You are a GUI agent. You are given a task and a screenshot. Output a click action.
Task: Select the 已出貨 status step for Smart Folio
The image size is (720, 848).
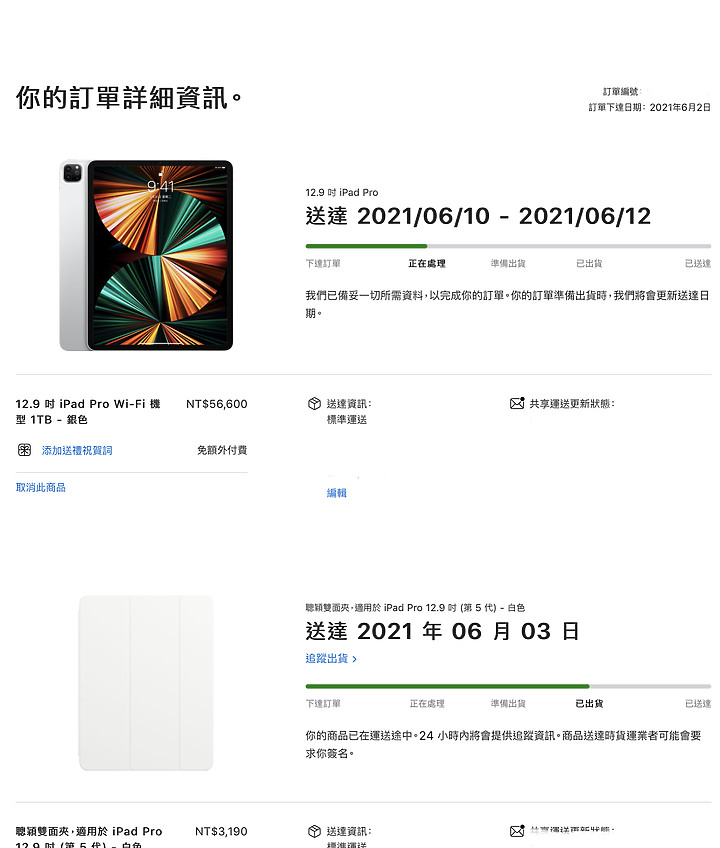pos(589,704)
